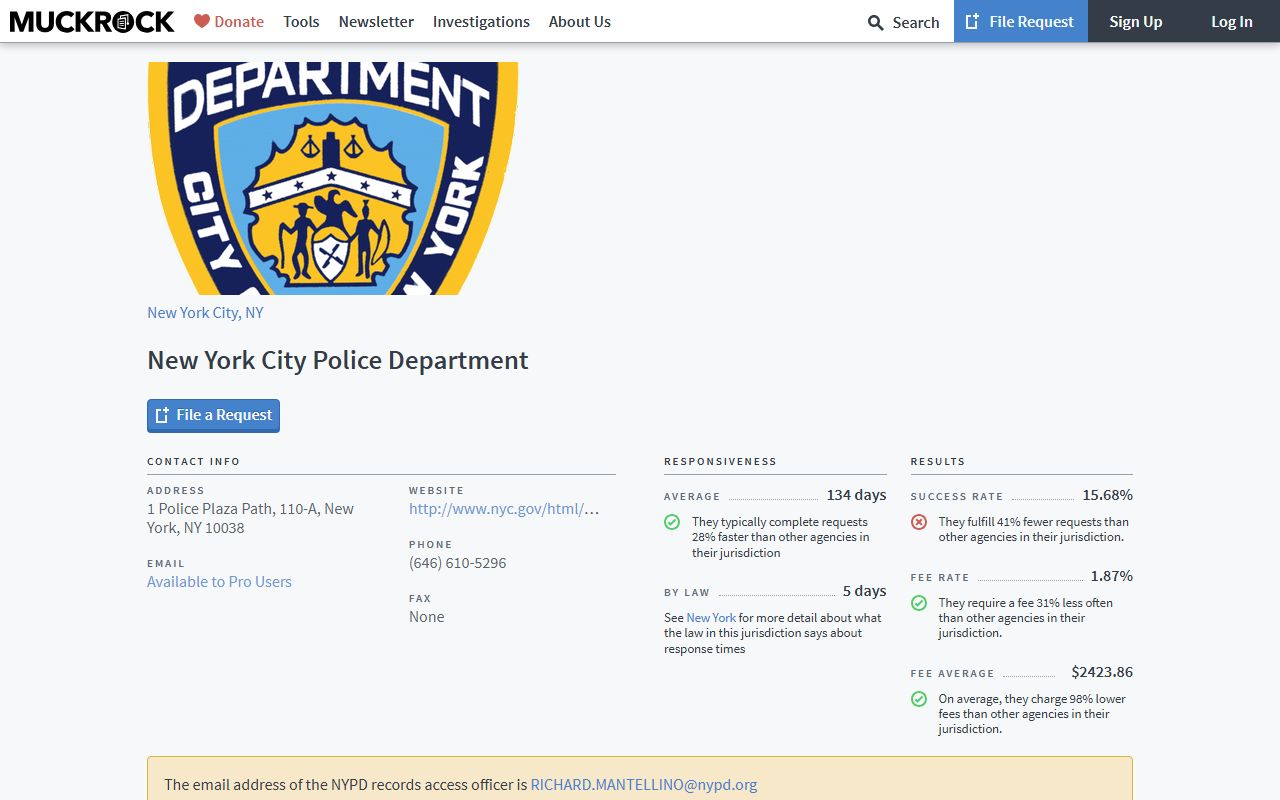The height and width of the screenshot is (800, 1280).
Task: Click the blue File a Request button
Action: point(213,415)
